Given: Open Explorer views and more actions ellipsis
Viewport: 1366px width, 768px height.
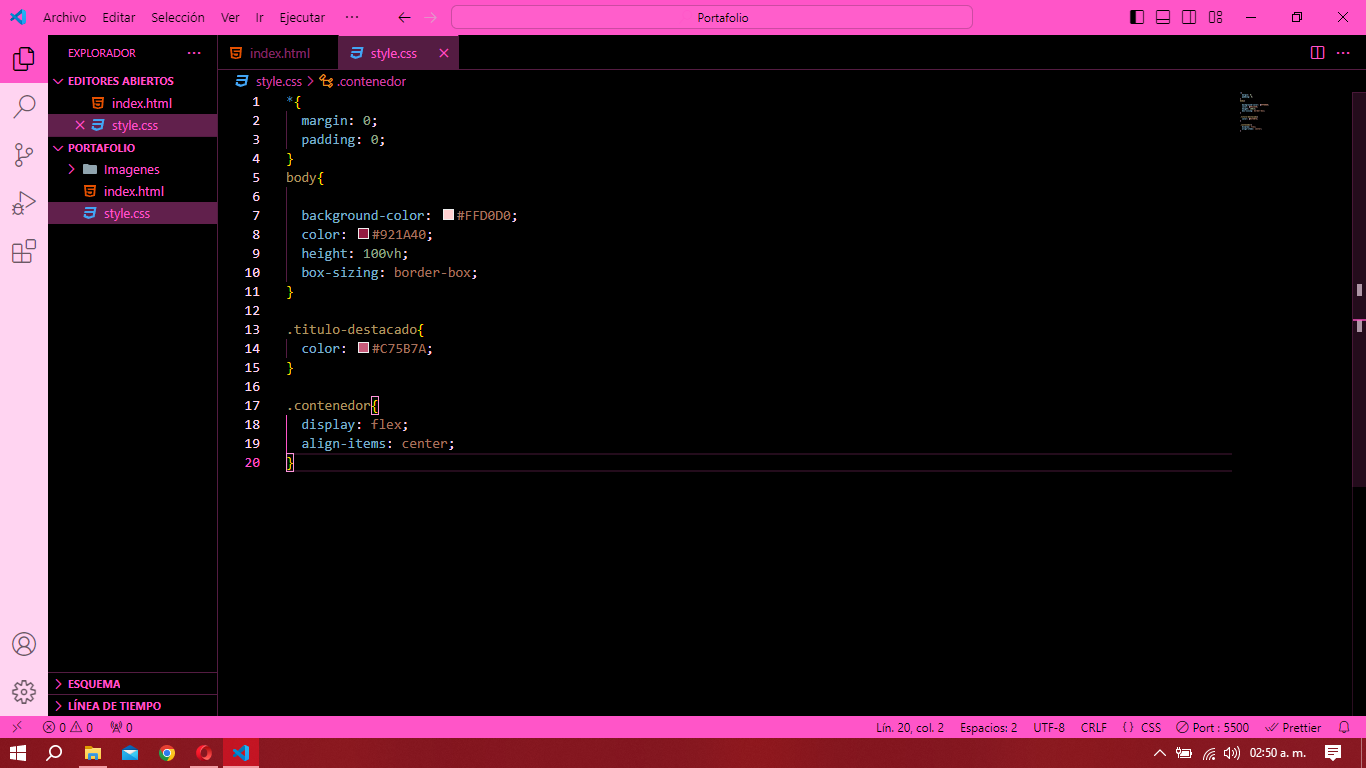Looking at the screenshot, I should coord(194,53).
